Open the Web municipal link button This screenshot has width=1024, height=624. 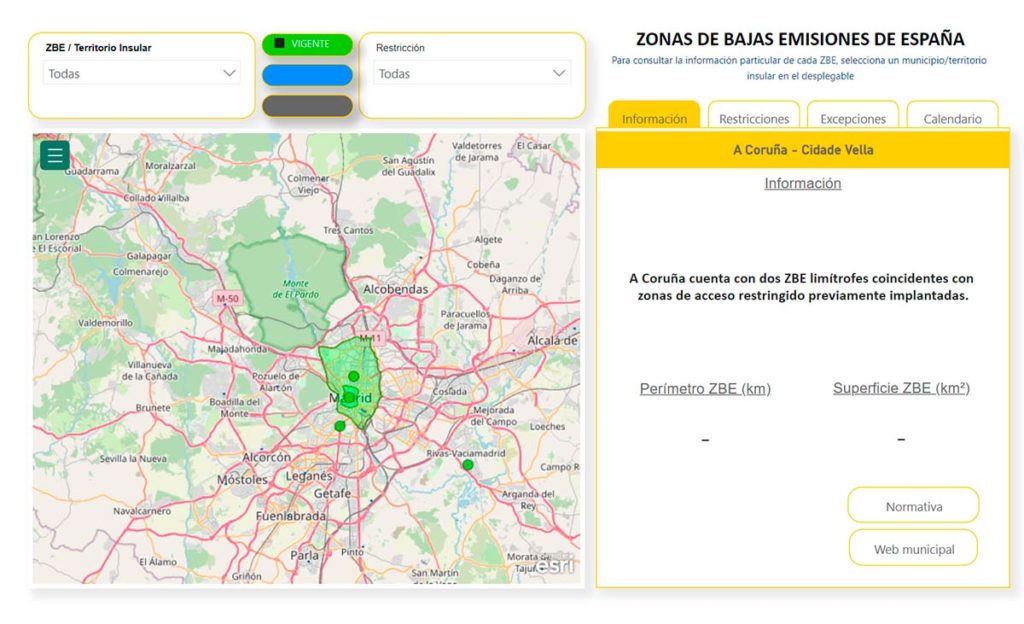913,549
